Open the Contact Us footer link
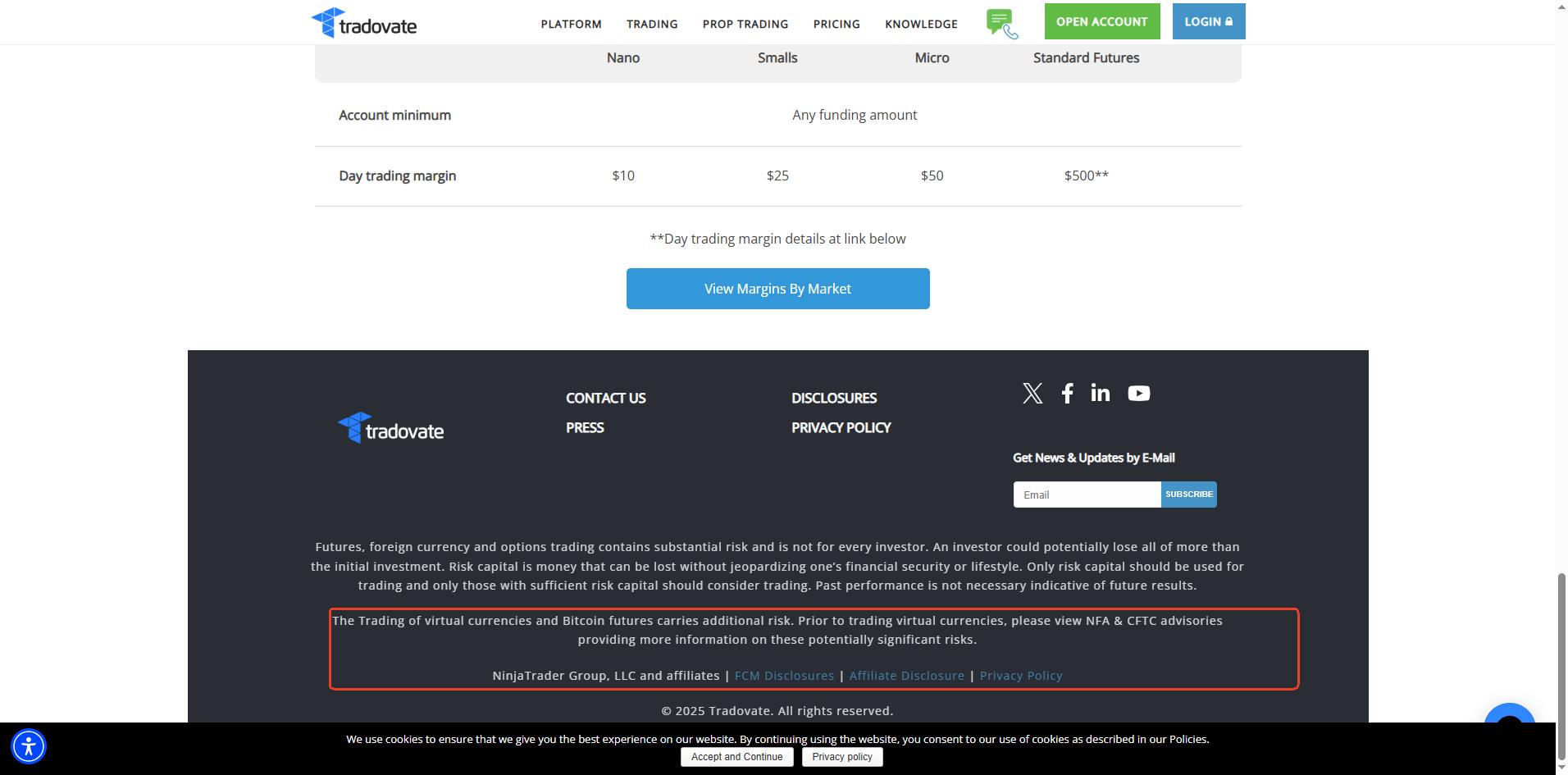 [606, 398]
